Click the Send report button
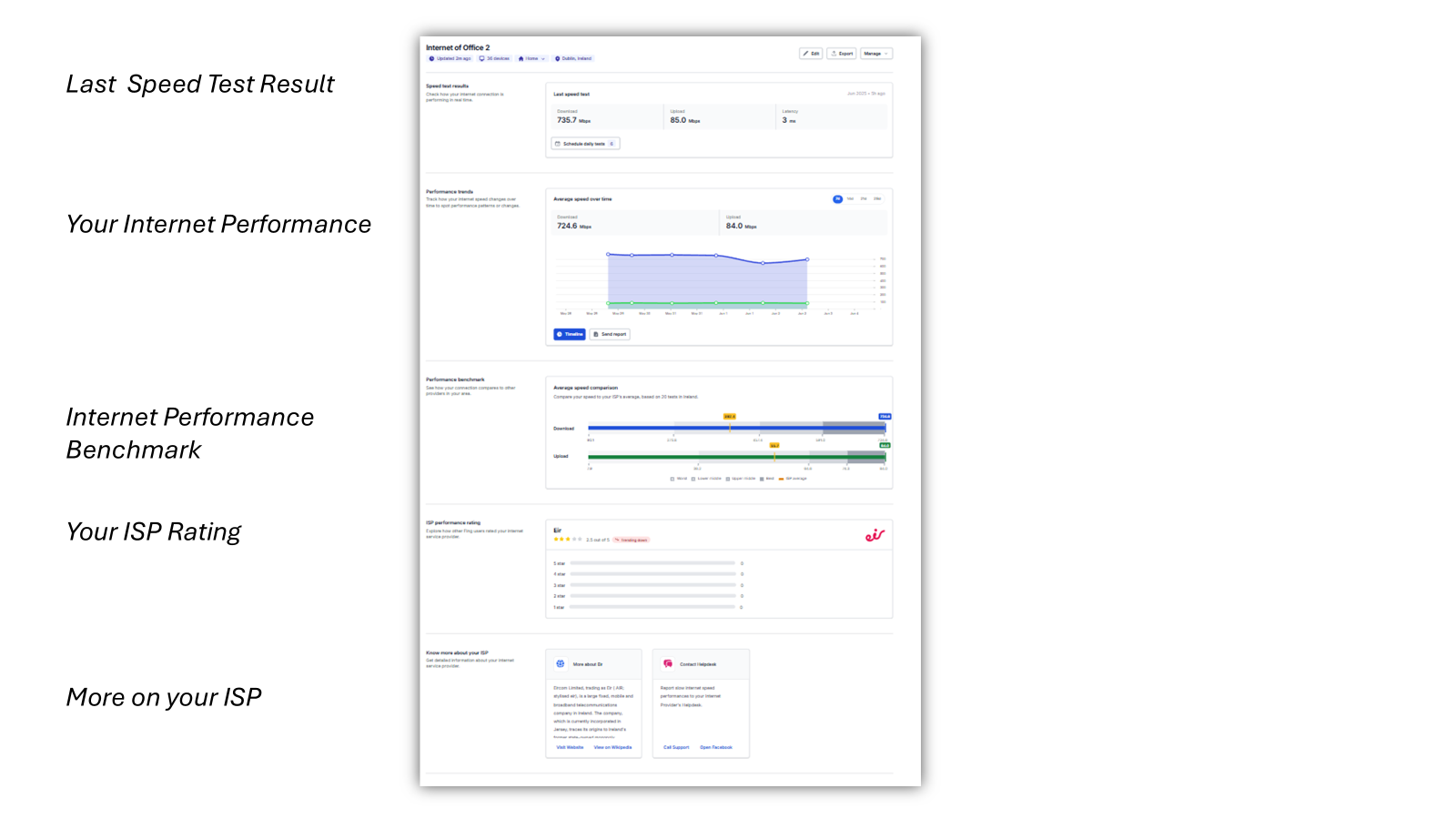Screen dimensions: 1456x819 click(610, 335)
